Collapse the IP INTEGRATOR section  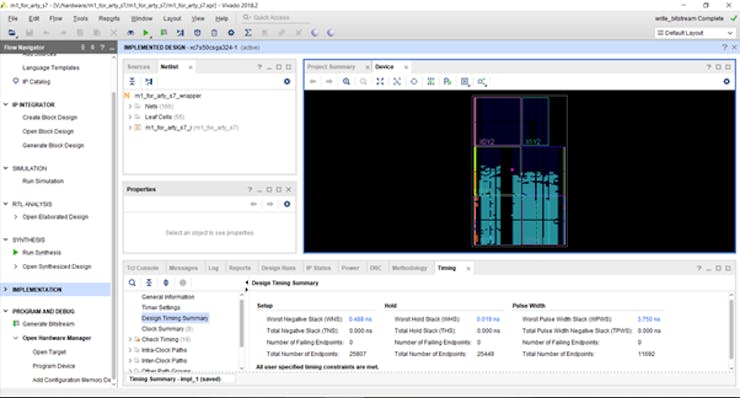6,104
